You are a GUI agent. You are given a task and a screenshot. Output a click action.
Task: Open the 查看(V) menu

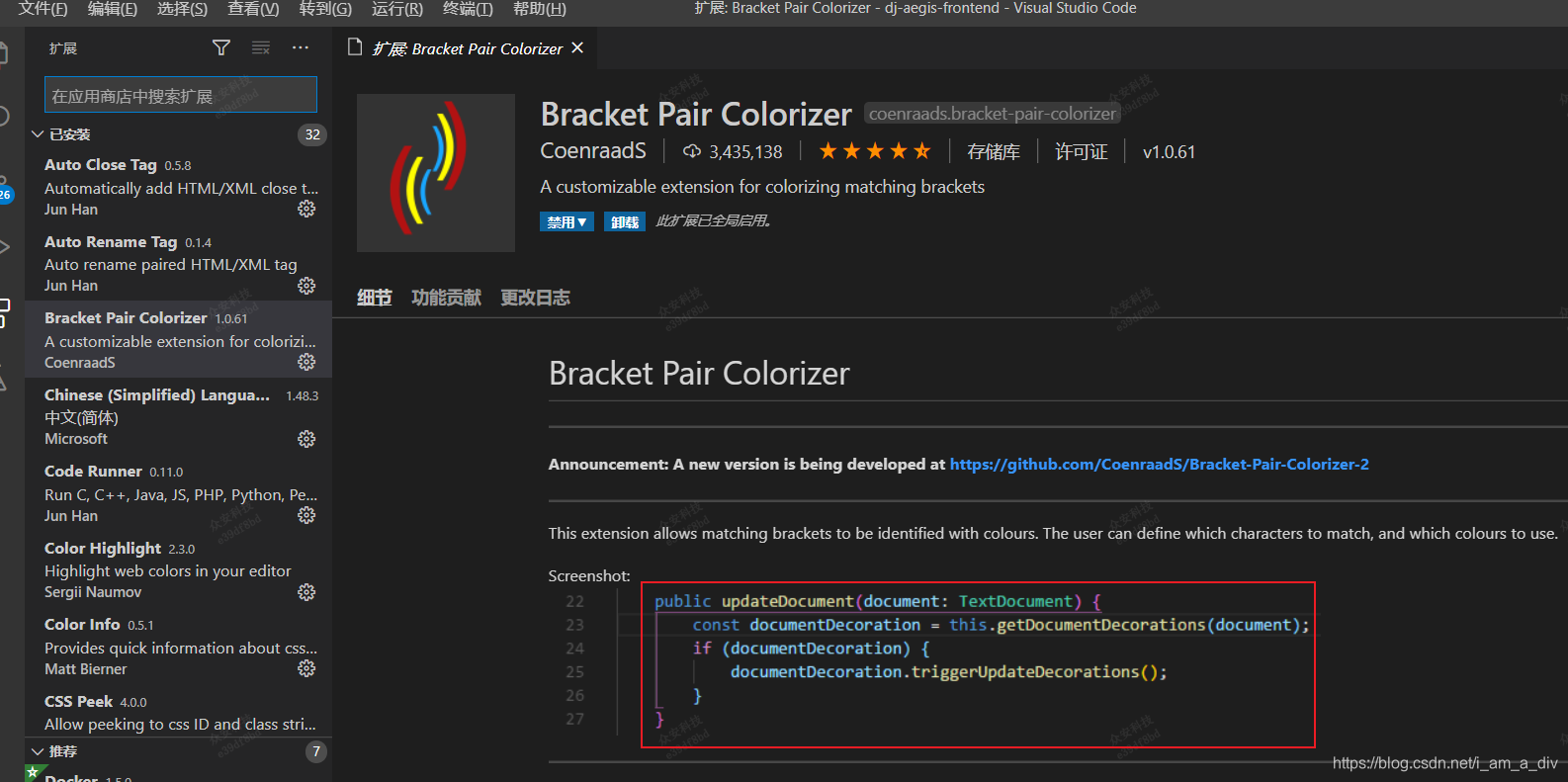click(253, 9)
